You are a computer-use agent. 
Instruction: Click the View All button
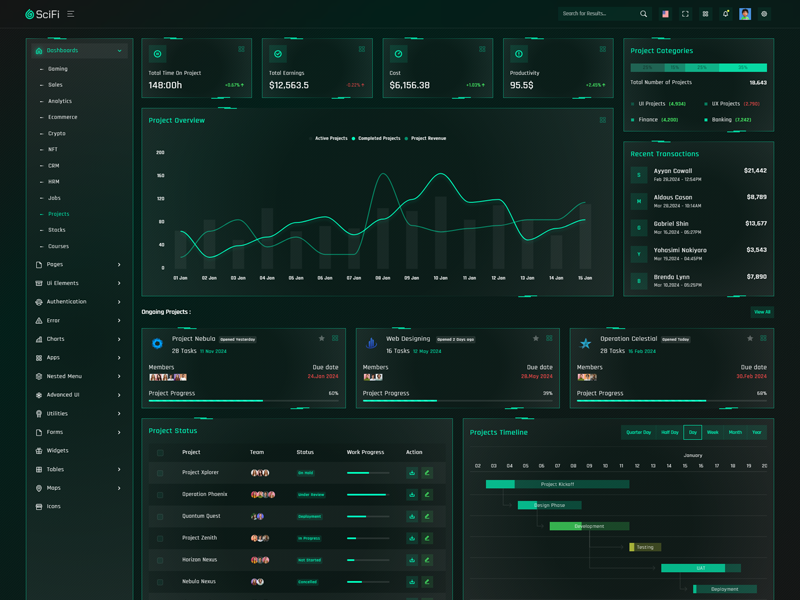pos(762,312)
